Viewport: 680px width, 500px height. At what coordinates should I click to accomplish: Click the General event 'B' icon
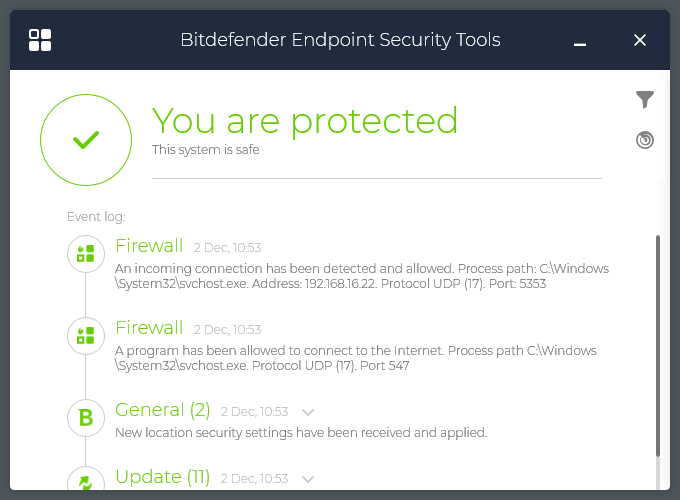click(x=86, y=418)
